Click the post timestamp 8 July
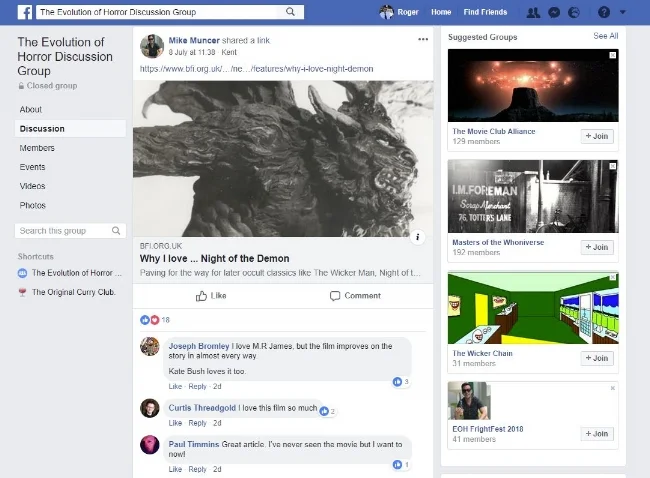 point(192,52)
